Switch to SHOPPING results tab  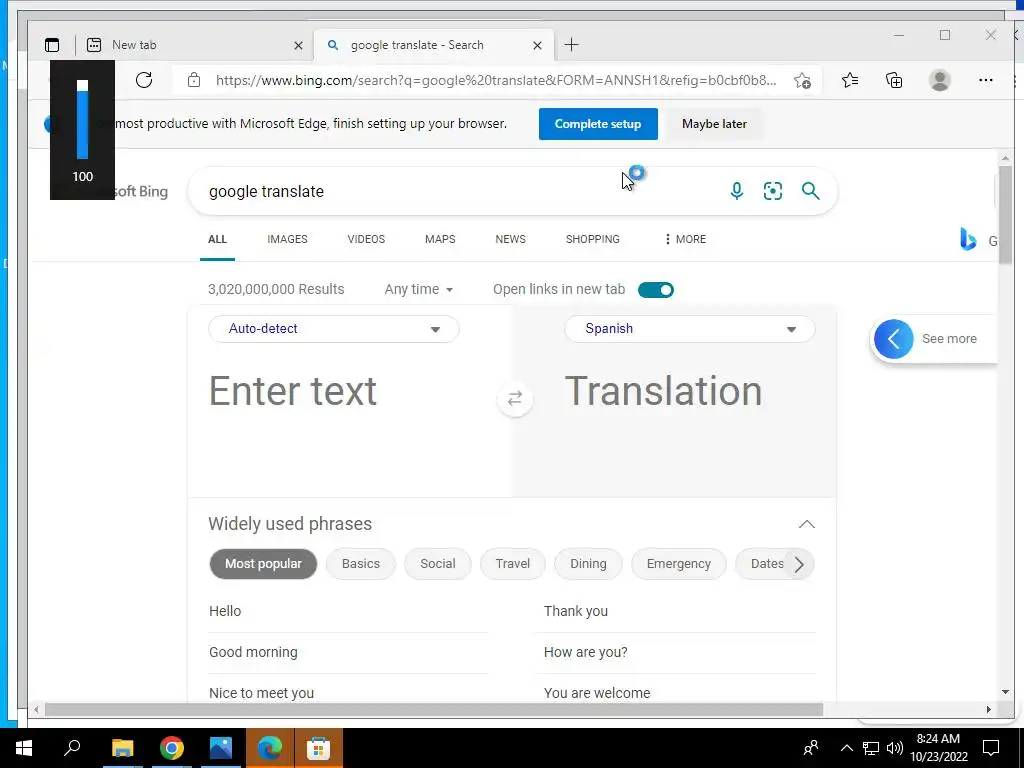click(593, 239)
